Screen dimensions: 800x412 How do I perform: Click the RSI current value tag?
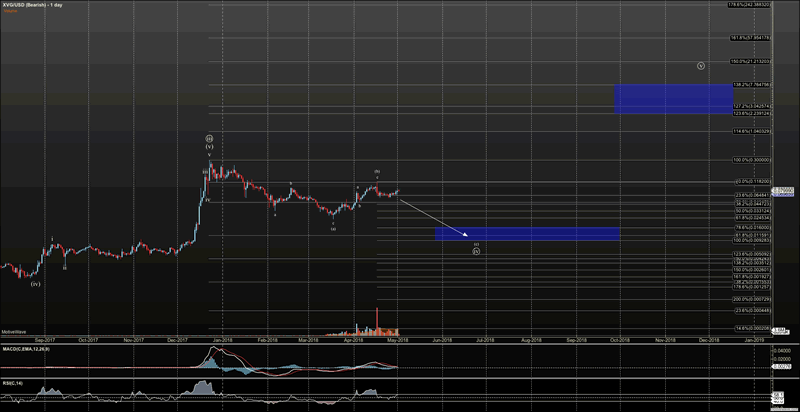pos(779,395)
